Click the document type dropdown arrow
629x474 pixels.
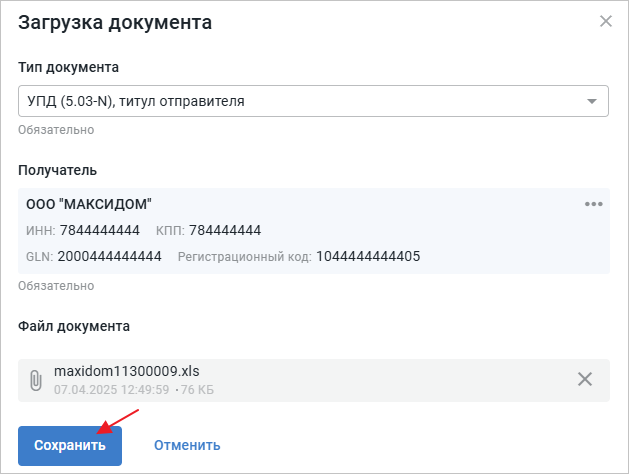pyautogui.click(x=592, y=101)
